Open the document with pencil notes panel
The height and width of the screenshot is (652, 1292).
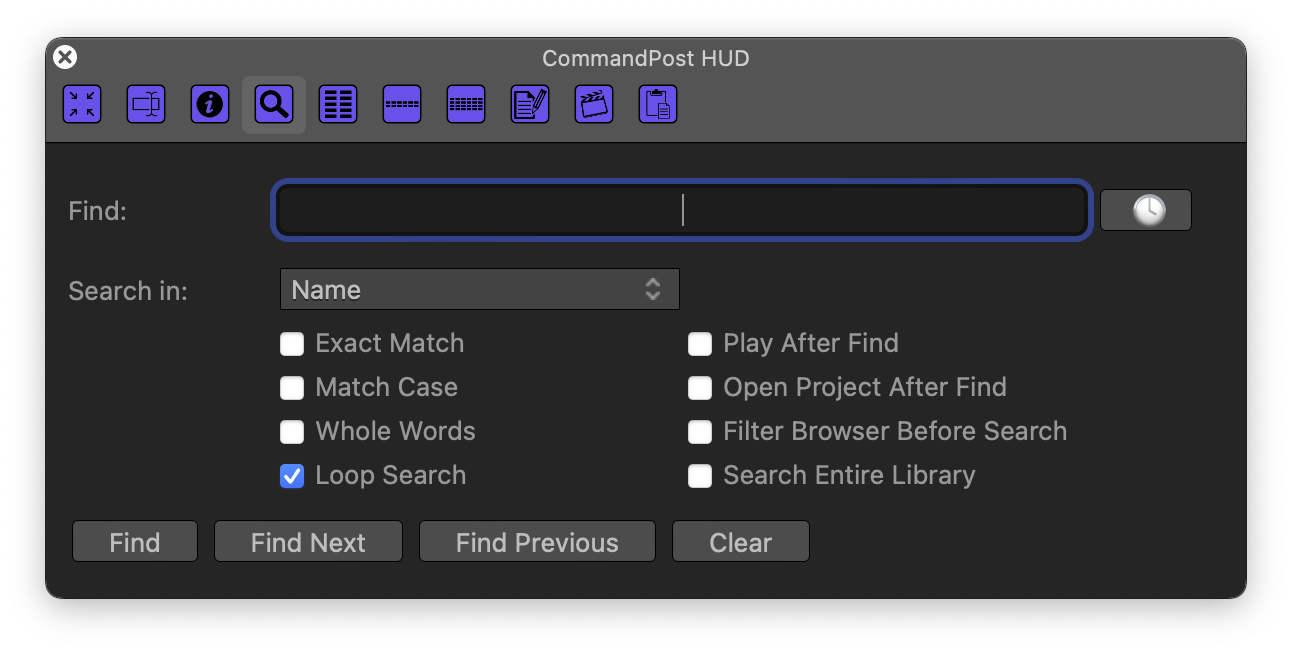point(530,104)
